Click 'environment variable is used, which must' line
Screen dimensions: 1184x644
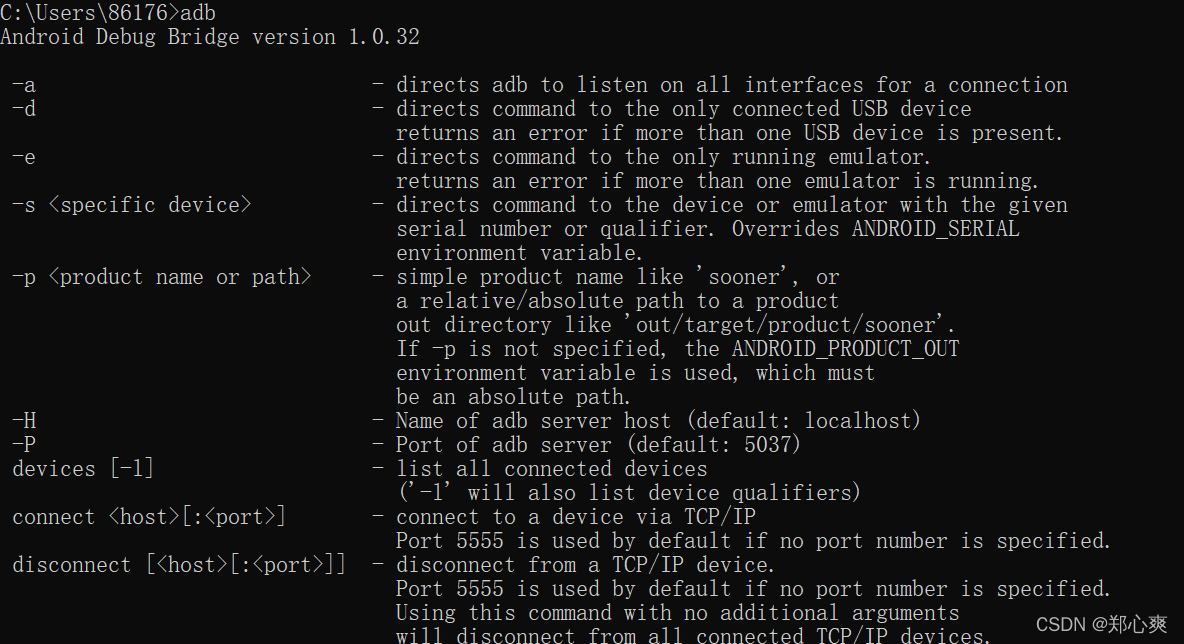[x=635, y=374]
